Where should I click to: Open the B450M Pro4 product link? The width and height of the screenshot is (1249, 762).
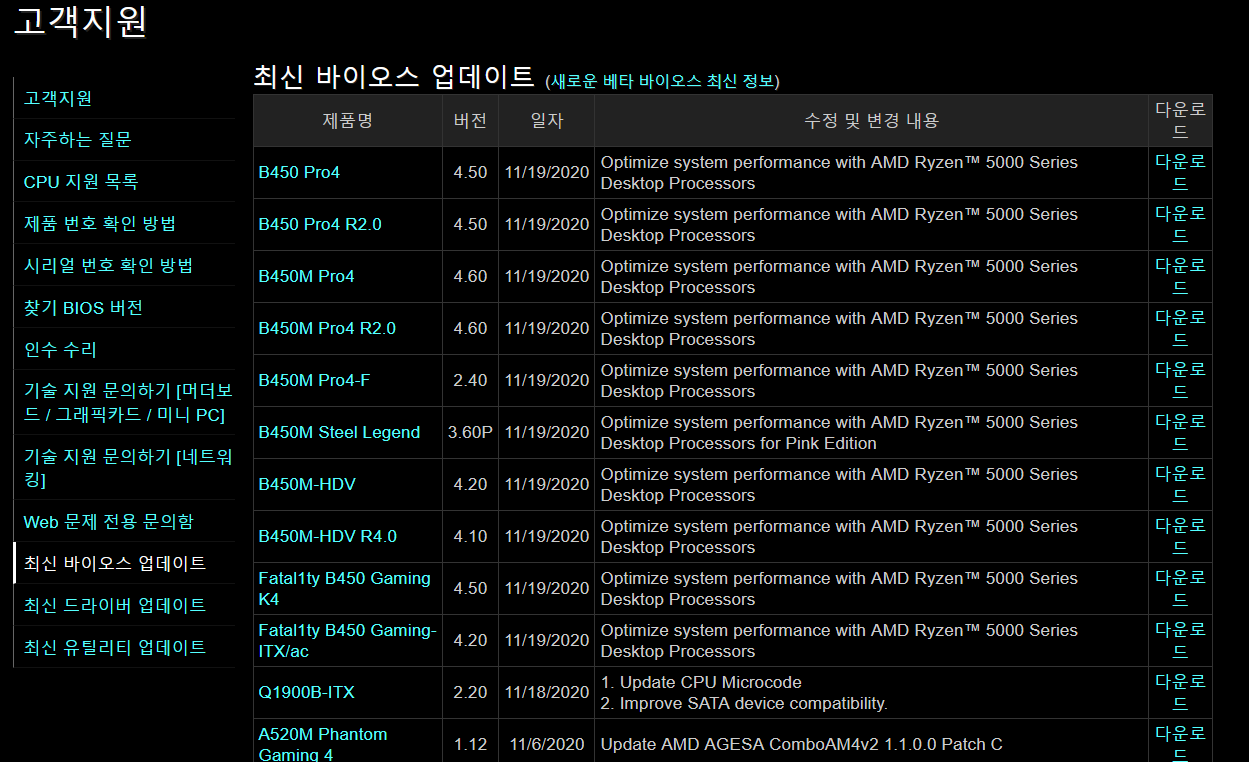pyautogui.click(x=306, y=276)
